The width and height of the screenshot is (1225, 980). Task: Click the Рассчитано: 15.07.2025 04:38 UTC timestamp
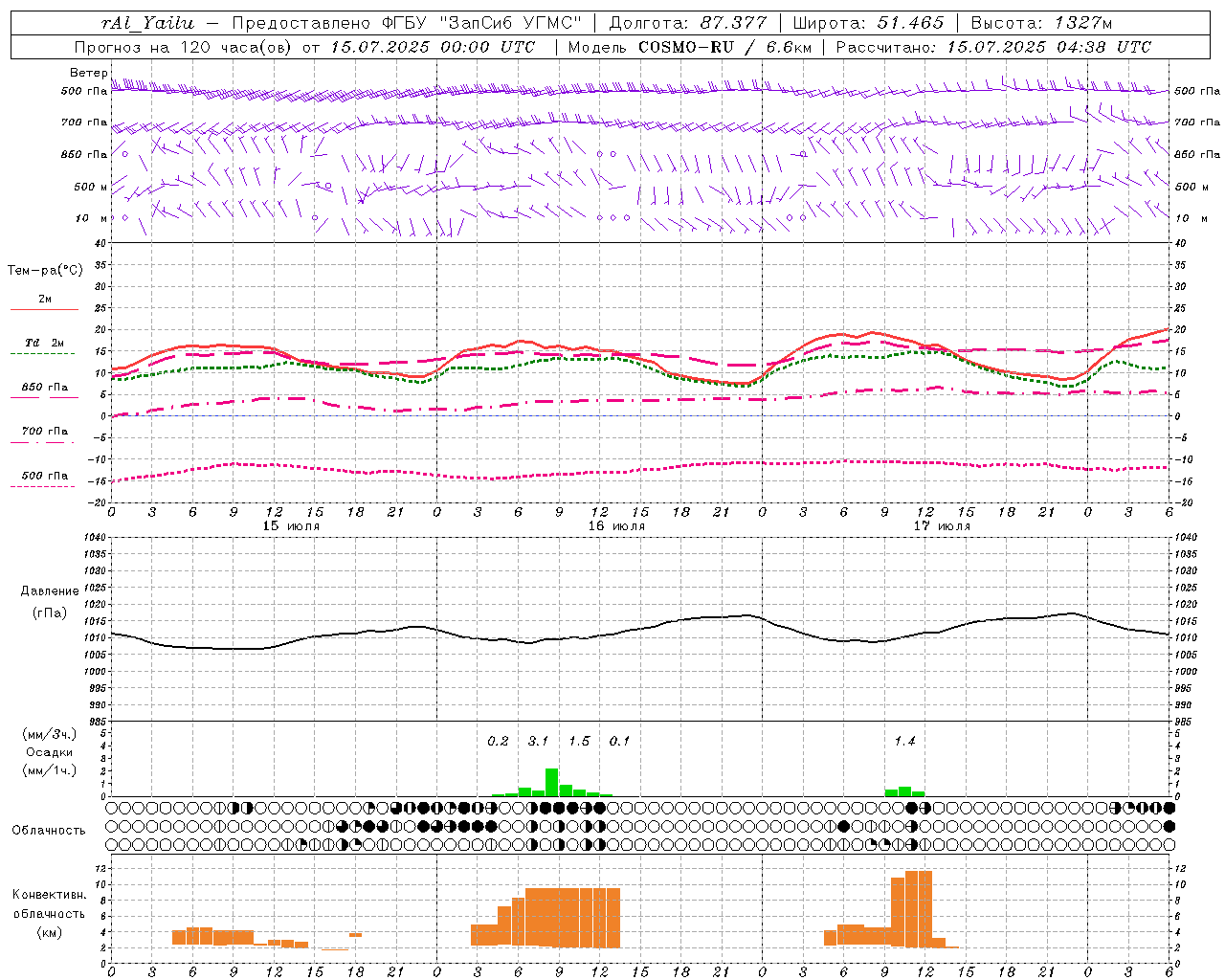point(993,47)
